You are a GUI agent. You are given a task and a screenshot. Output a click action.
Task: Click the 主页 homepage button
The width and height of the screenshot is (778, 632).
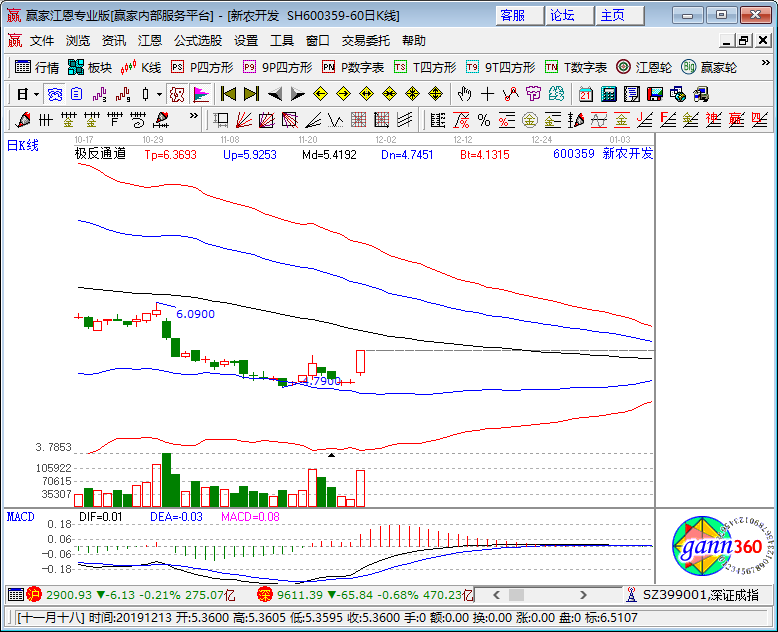(x=620, y=15)
